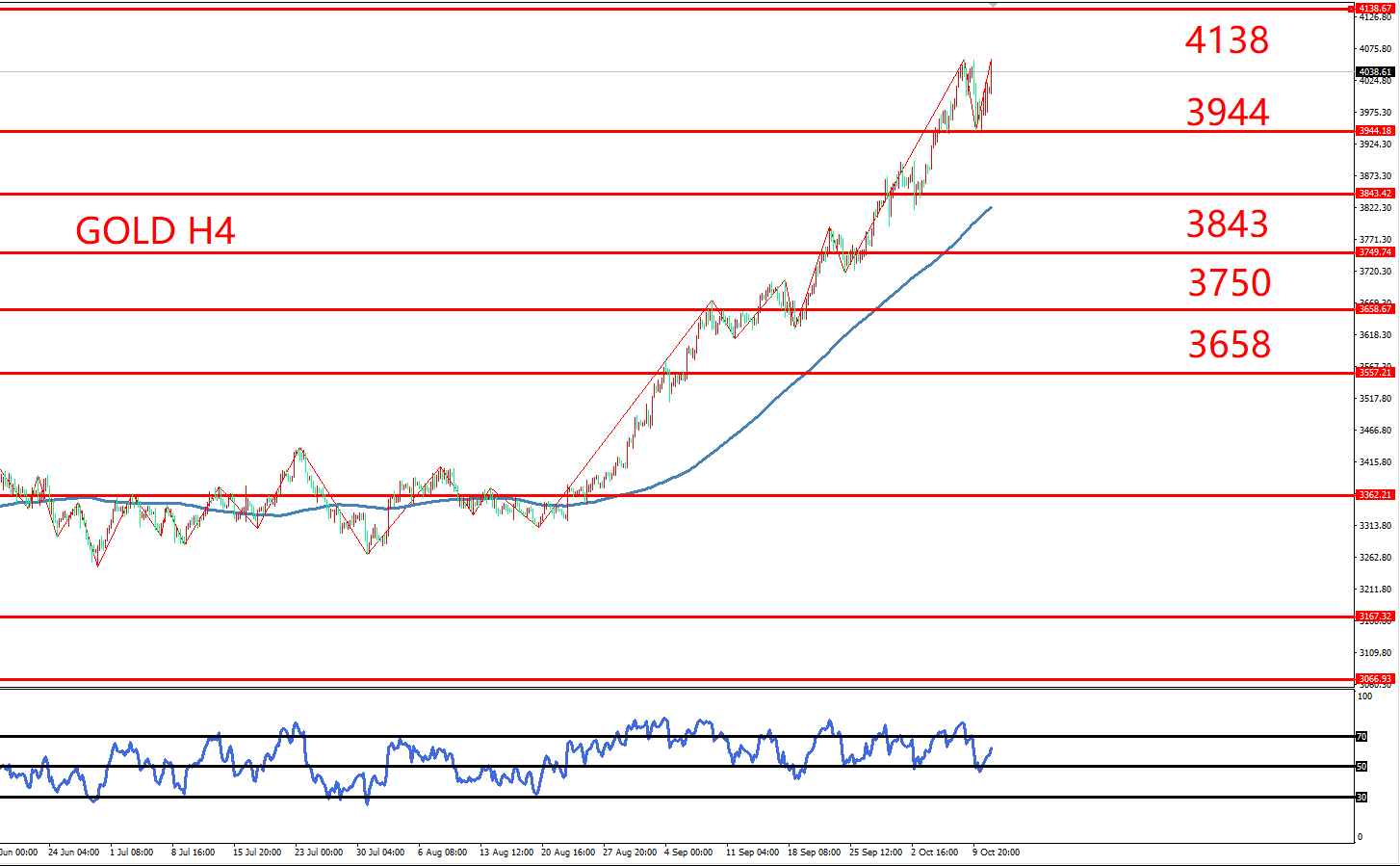Click the 3362.21 red price tag

[1374, 495]
